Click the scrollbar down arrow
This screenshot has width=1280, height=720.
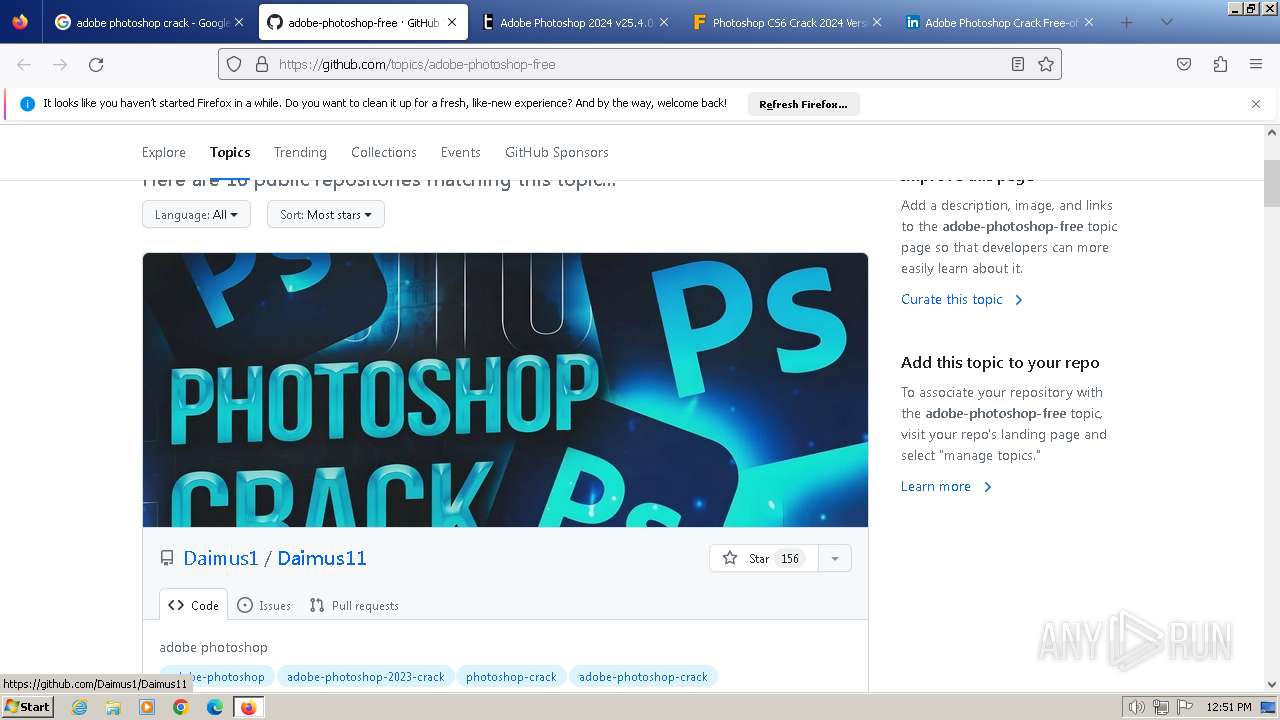pyautogui.click(x=1272, y=684)
